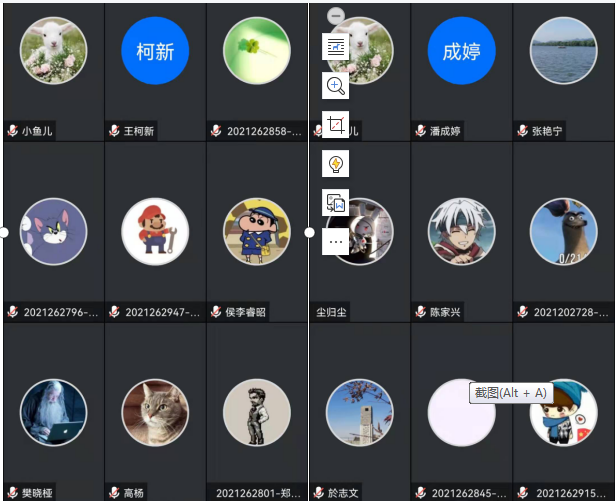The height and width of the screenshot is (502, 616).
Task: Select the magnifier zoom-in picture tool
Action: coord(336,86)
